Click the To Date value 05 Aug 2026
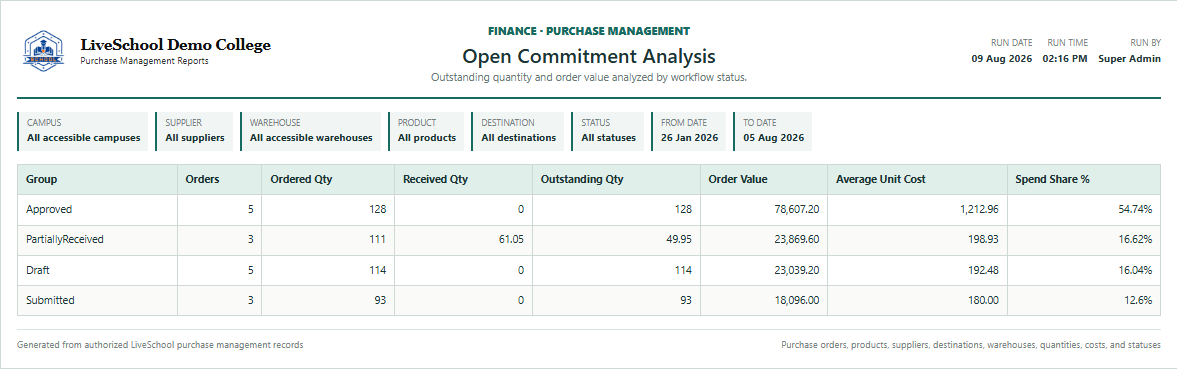 773,138
